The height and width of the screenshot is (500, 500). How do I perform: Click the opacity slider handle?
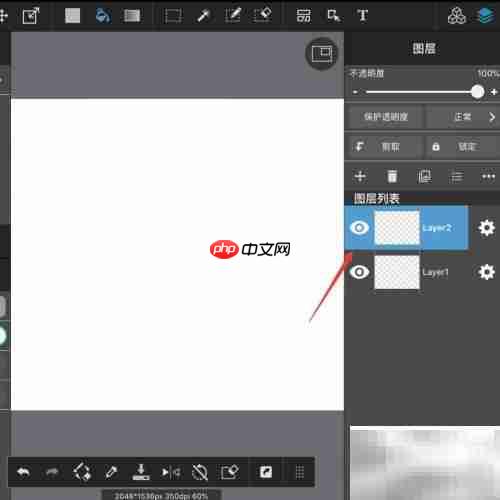(477, 92)
